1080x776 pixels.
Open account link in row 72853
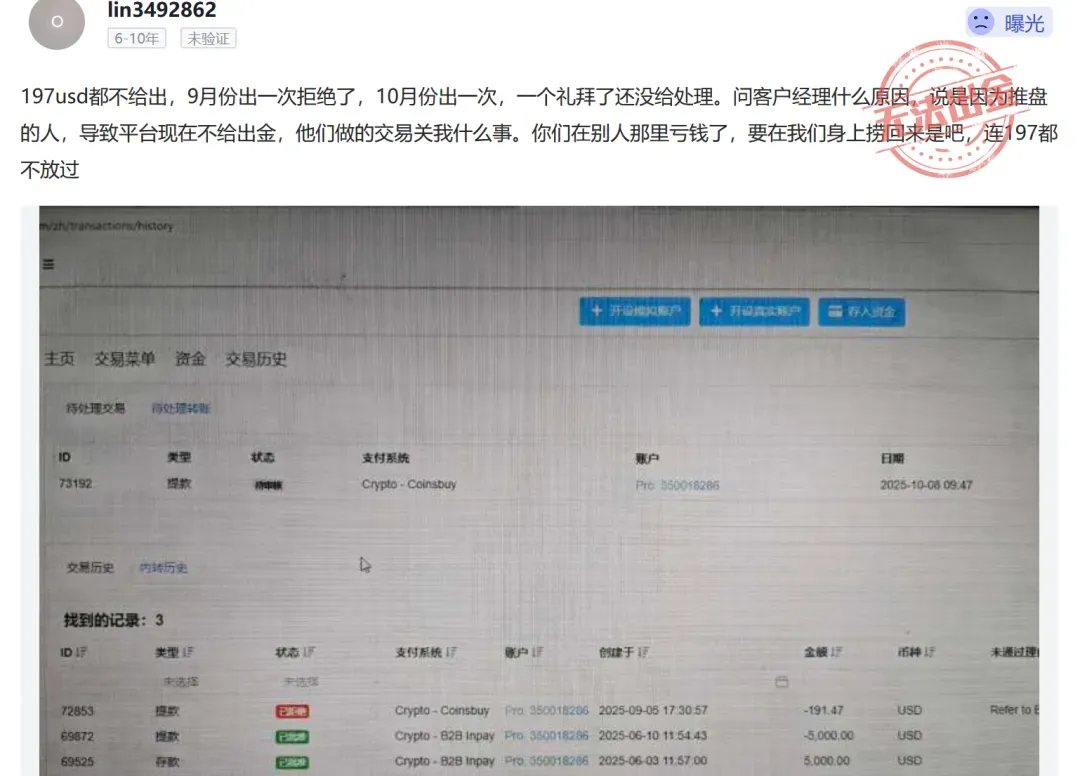547,711
